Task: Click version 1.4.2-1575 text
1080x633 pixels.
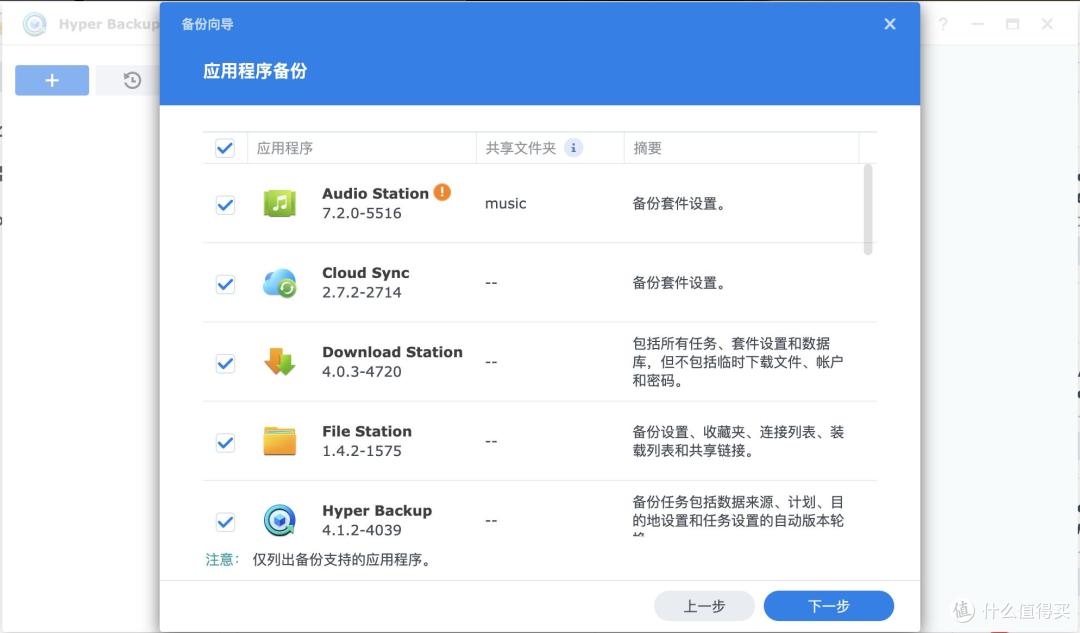Action: [x=362, y=451]
